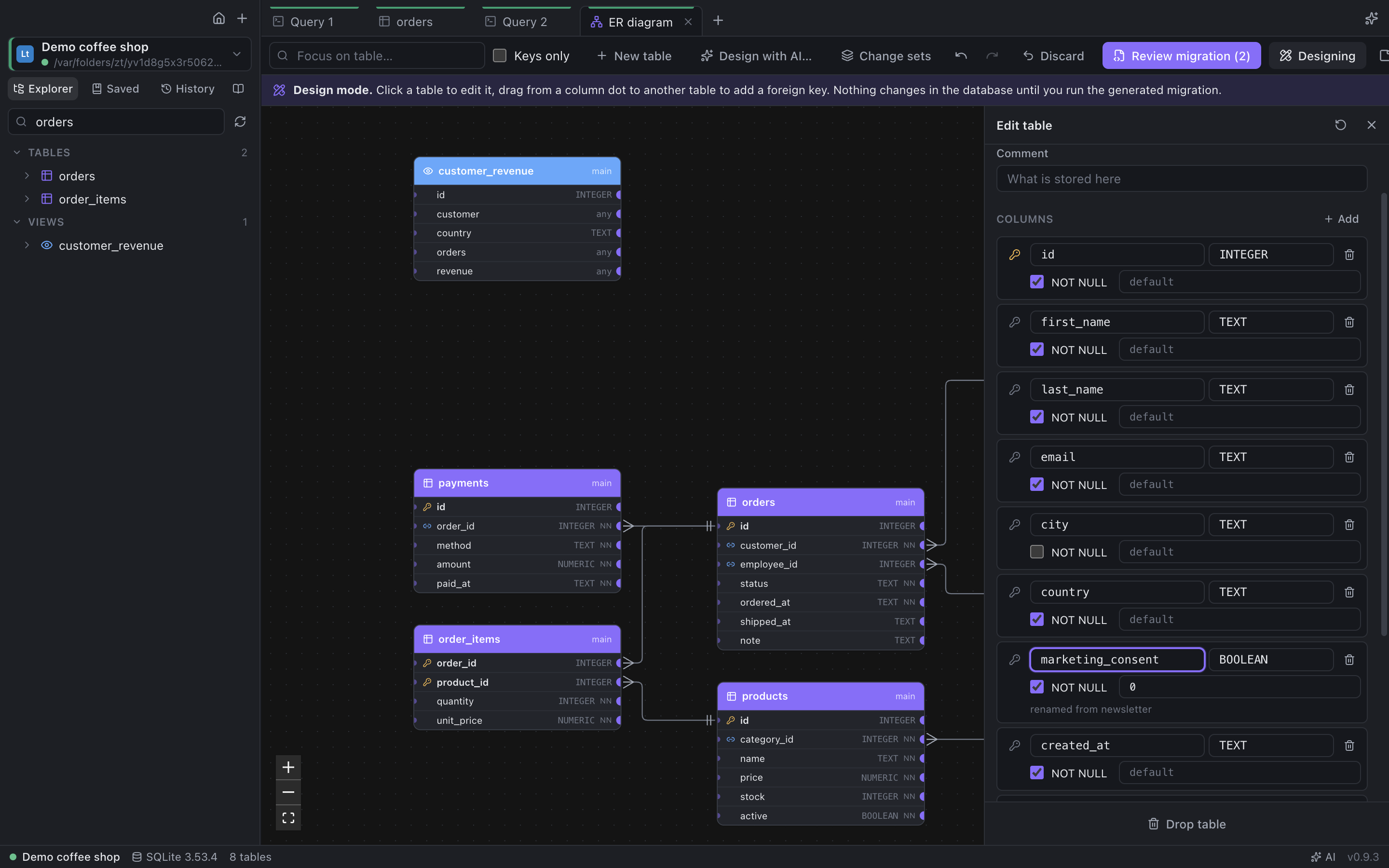The image size is (1389, 868).
Task: Collapse the VIEWS section
Action: click(x=17, y=222)
